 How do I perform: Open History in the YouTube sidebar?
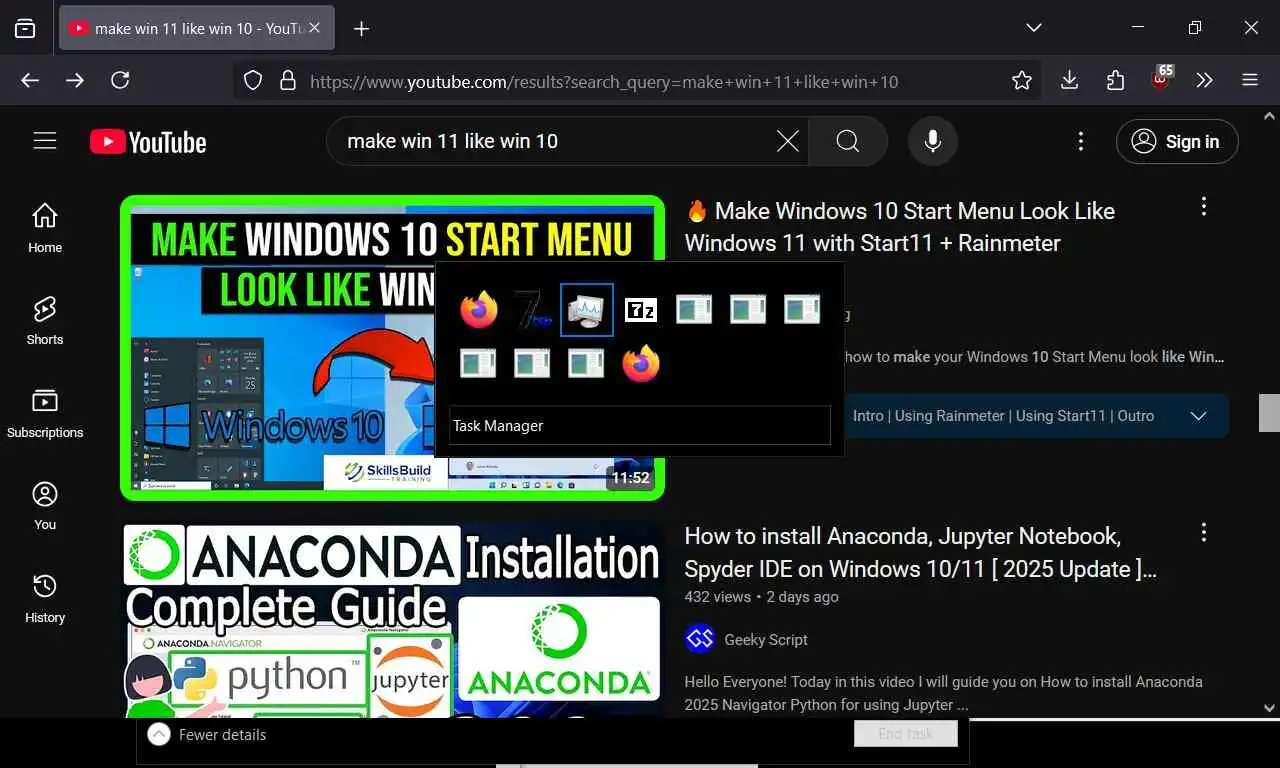click(45, 598)
